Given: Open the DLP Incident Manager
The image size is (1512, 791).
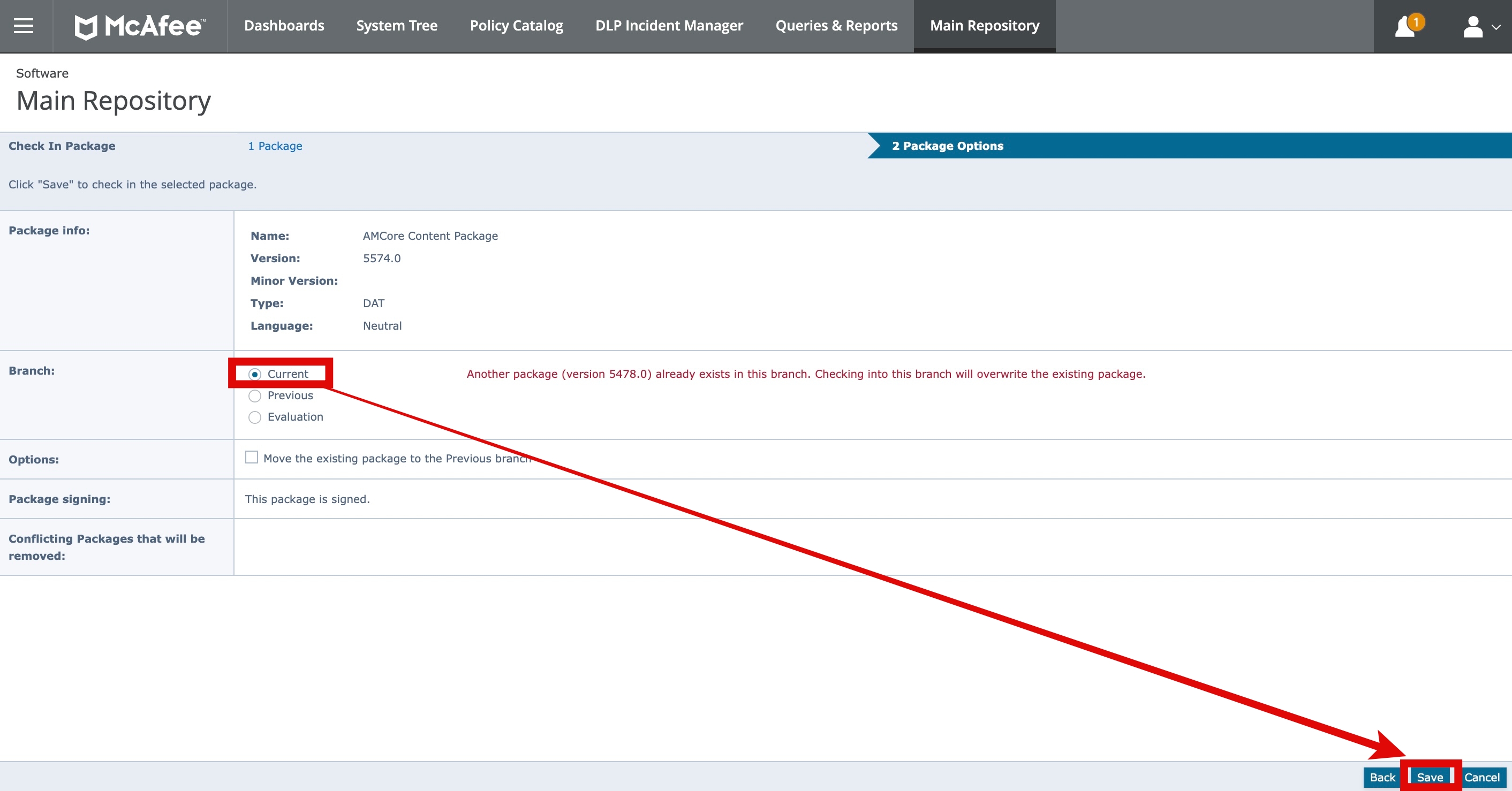Looking at the screenshot, I should click(669, 26).
